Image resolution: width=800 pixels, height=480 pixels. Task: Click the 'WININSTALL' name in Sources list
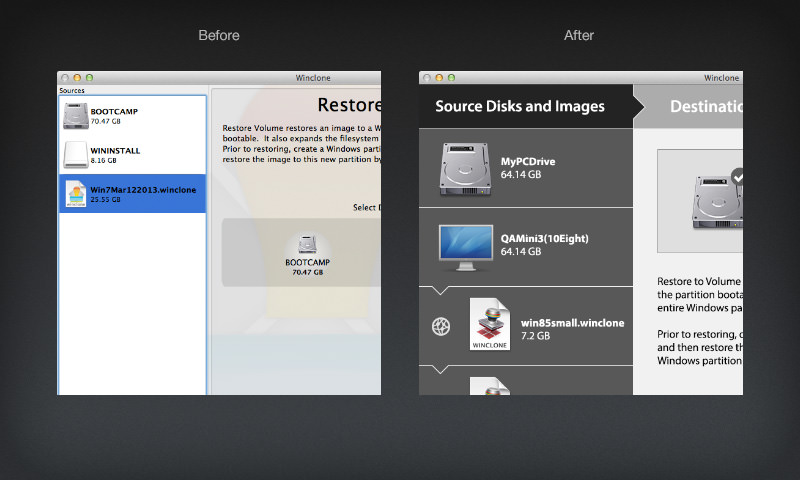click(115, 150)
